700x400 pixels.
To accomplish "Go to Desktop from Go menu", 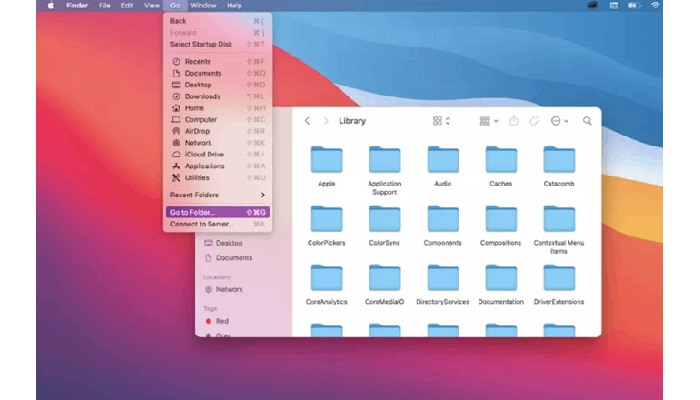I will (217, 85).
